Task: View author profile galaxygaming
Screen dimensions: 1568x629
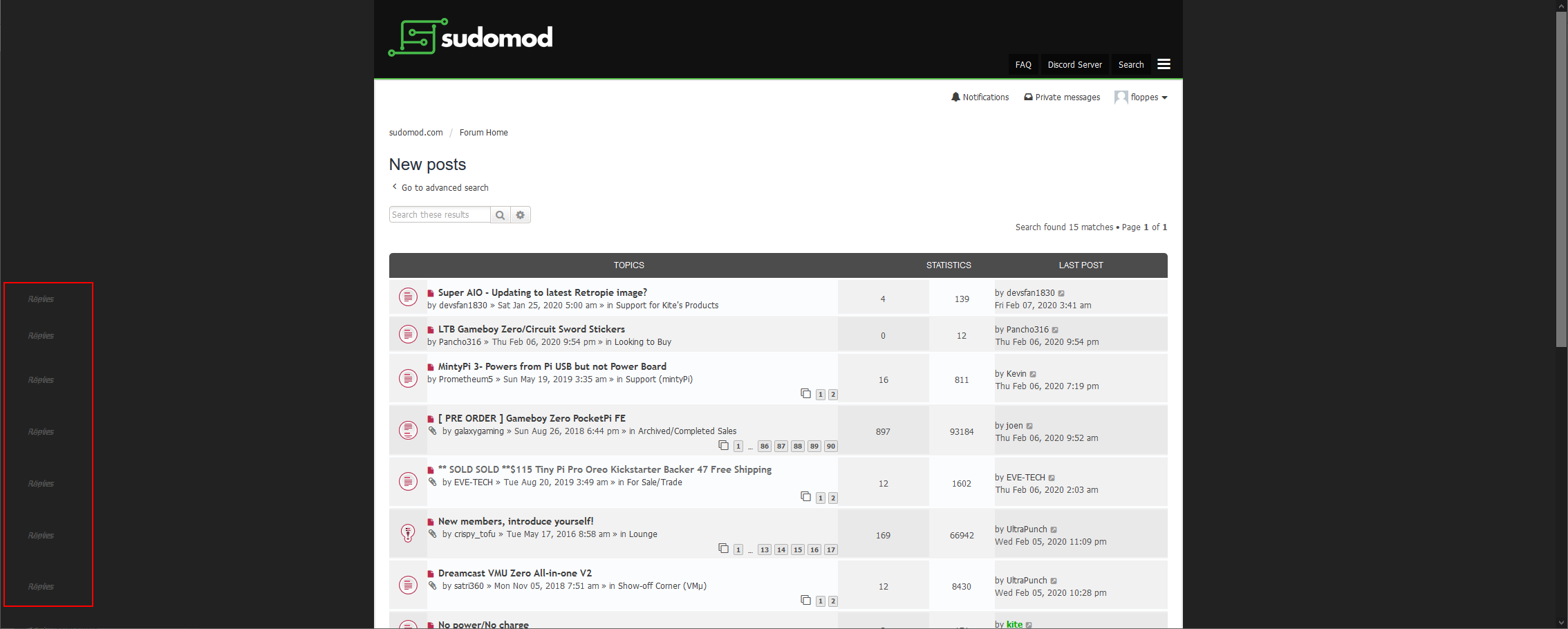Action: click(x=479, y=431)
